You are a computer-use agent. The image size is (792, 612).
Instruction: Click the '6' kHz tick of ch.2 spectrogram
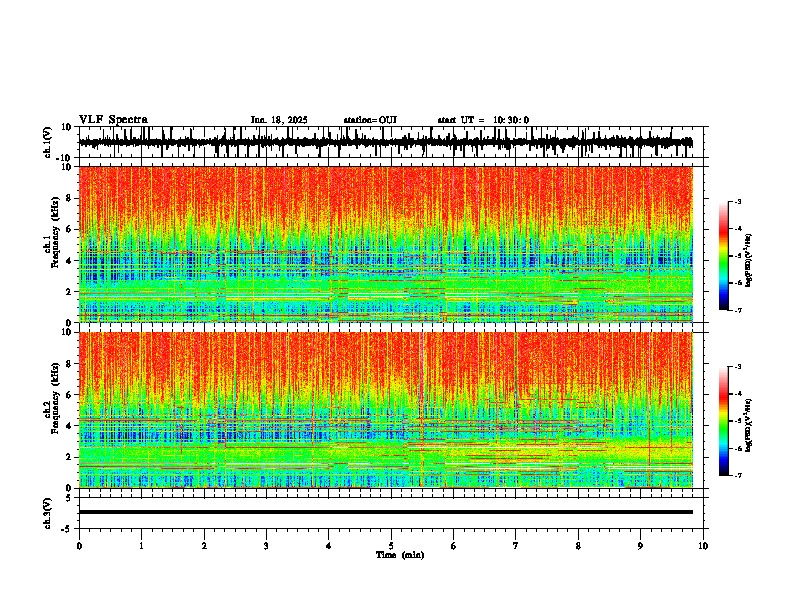coord(69,395)
